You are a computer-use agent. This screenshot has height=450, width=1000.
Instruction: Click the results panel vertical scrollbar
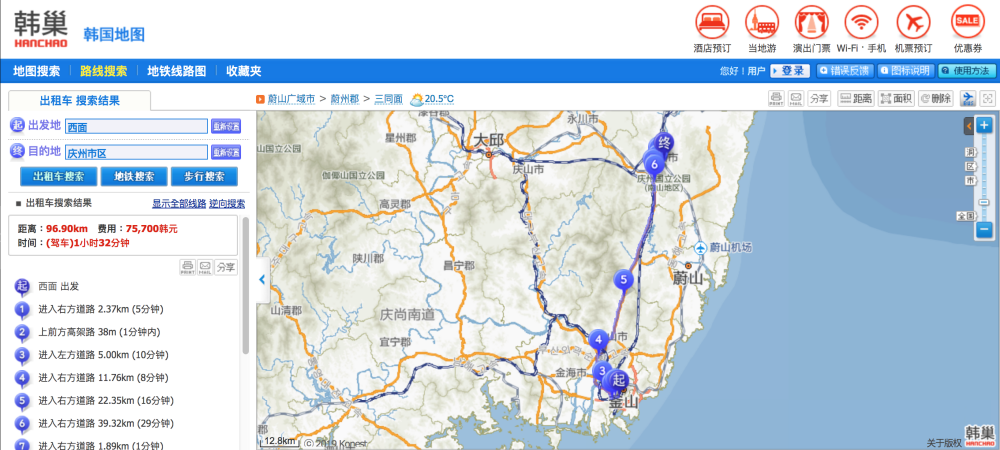pyautogui.click(x=246, y=287)
